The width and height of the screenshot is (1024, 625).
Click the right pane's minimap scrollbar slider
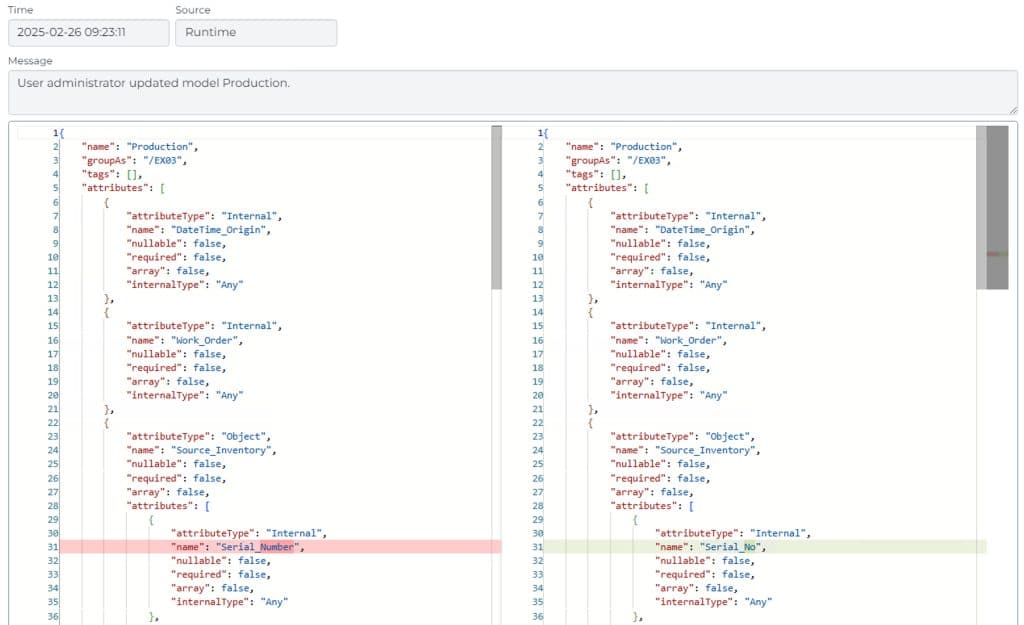[x=997, y=207]
